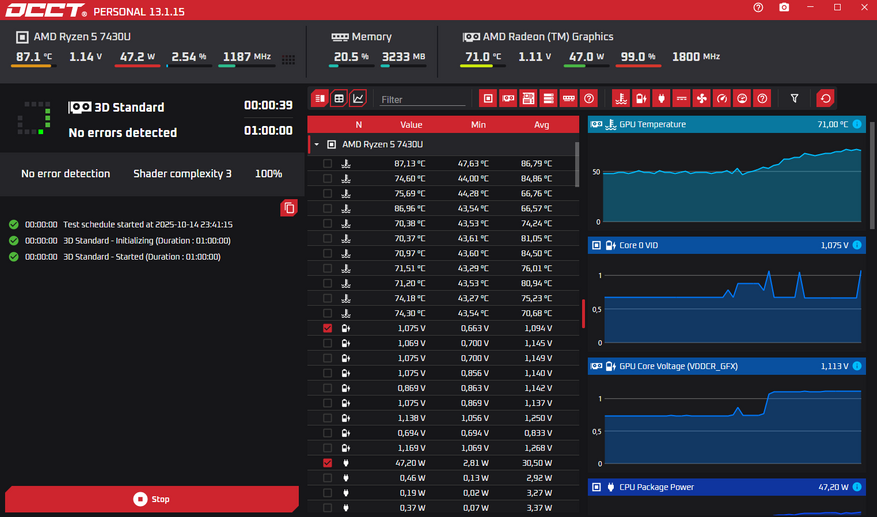
Task: Toggle the left panel layout icon
Action: [319, 98]
